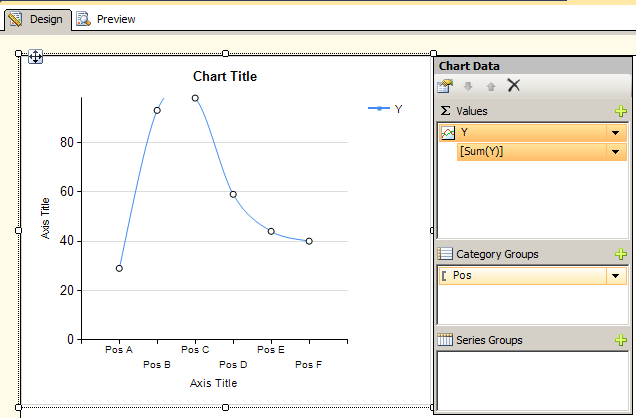
Task: Click the data point above Pos E
Action: 271,232
